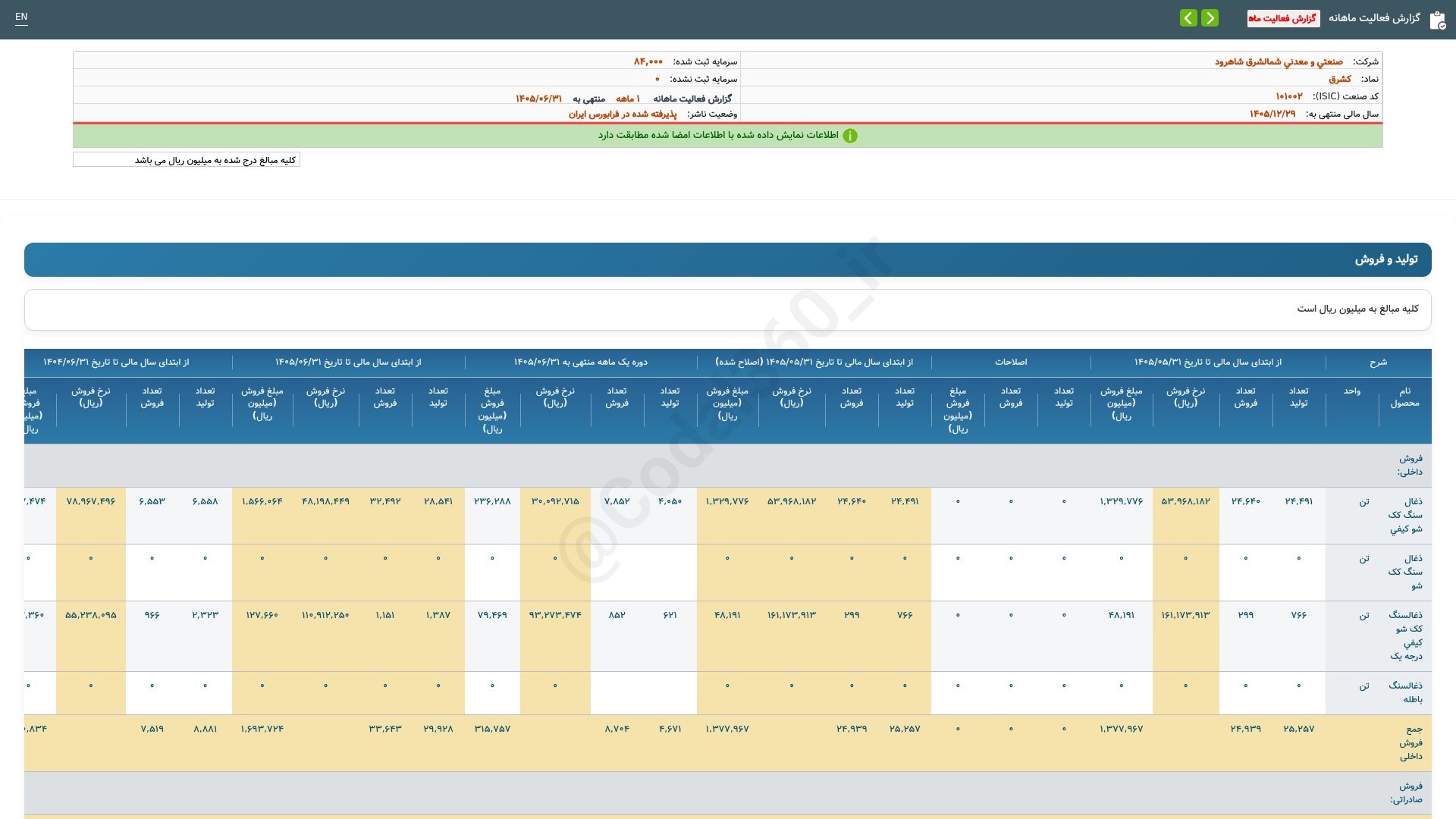Click the 'دوره یک ماهه منتهی به ۱۴۰۵/۰۶/۳۱' header

pyautogui.click(x=580, y=362)
